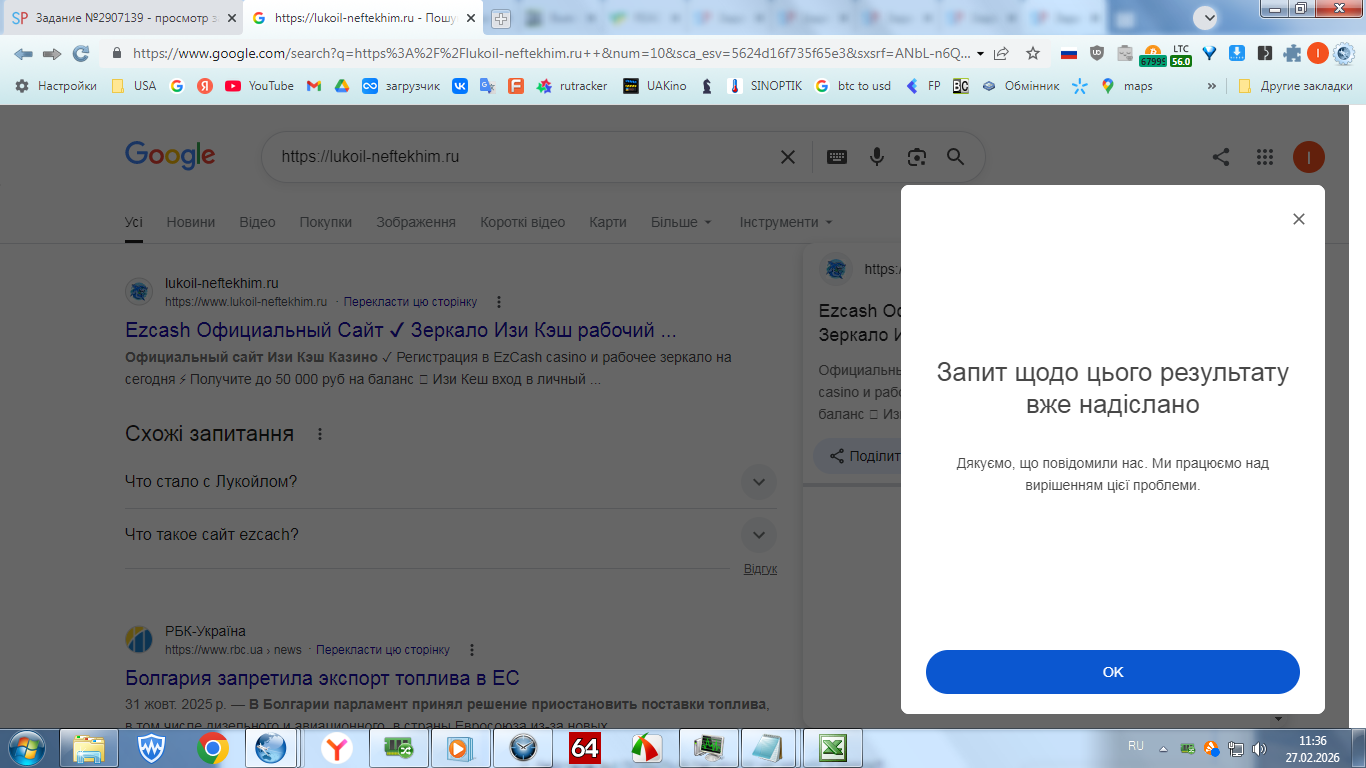This screenshot has width=1366, height=768.
Task: Open the Ezcash Официальный Сайт result
Action: click(x=401, y=330)
